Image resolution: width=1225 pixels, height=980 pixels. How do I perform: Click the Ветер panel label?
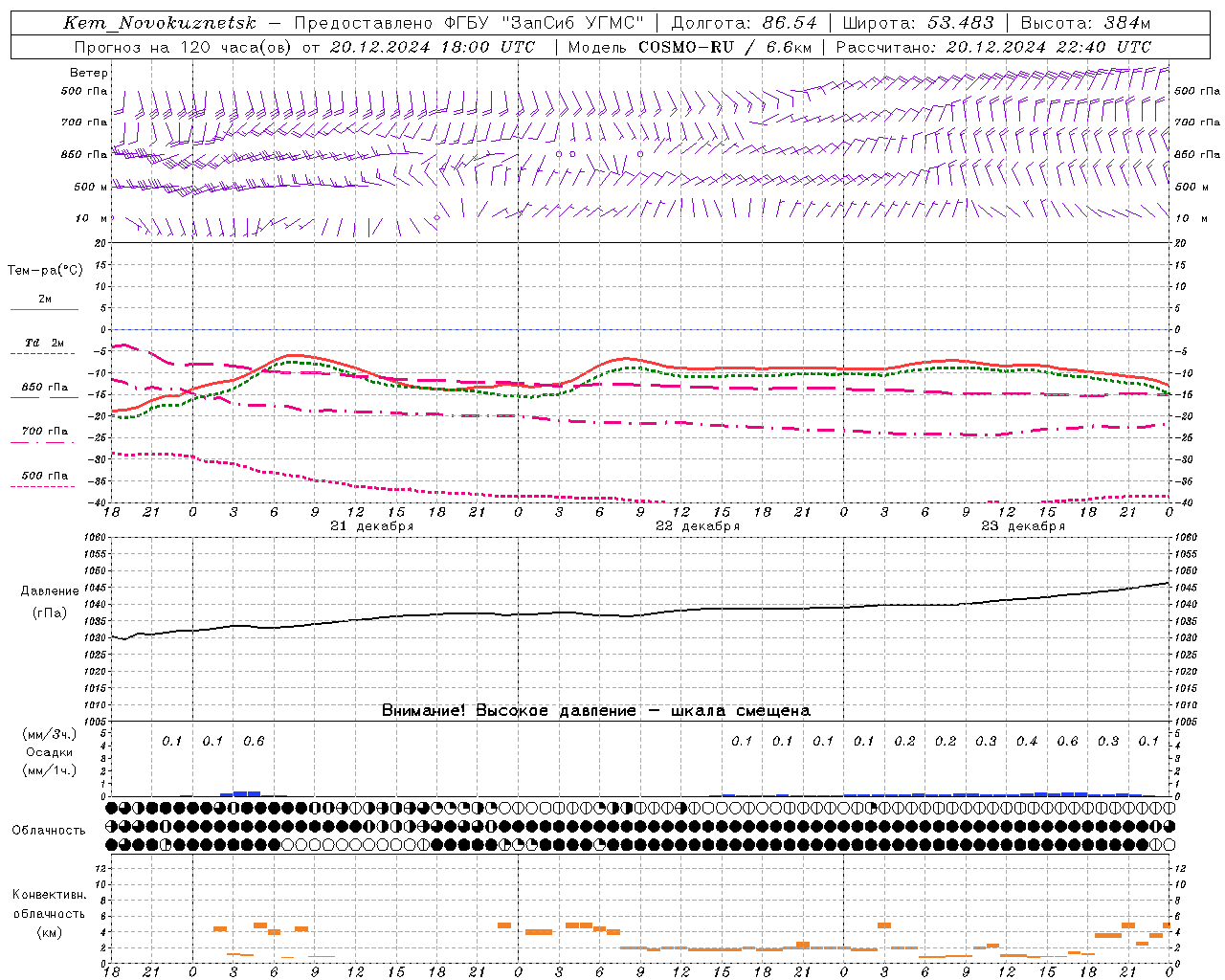(89, 73)
